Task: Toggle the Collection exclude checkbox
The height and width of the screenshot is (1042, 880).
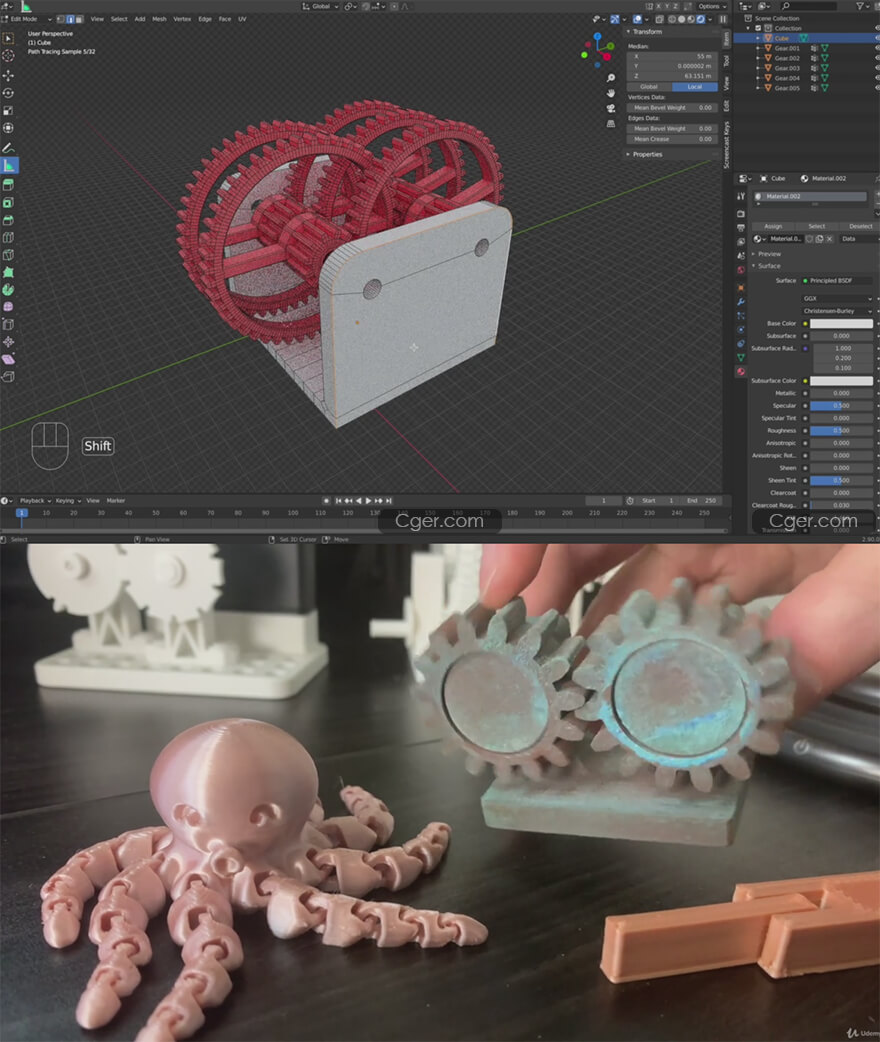Action: 758,29
